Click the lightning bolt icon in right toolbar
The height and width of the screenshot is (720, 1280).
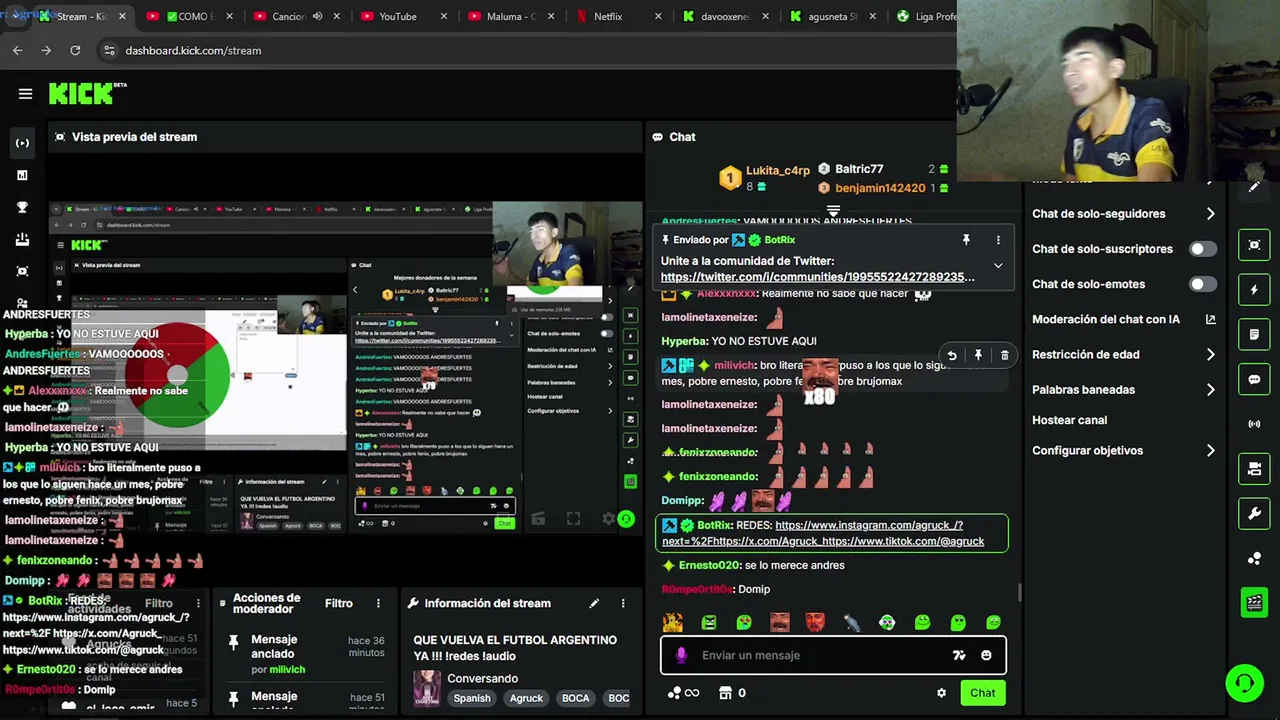[x=1254, y=290]
